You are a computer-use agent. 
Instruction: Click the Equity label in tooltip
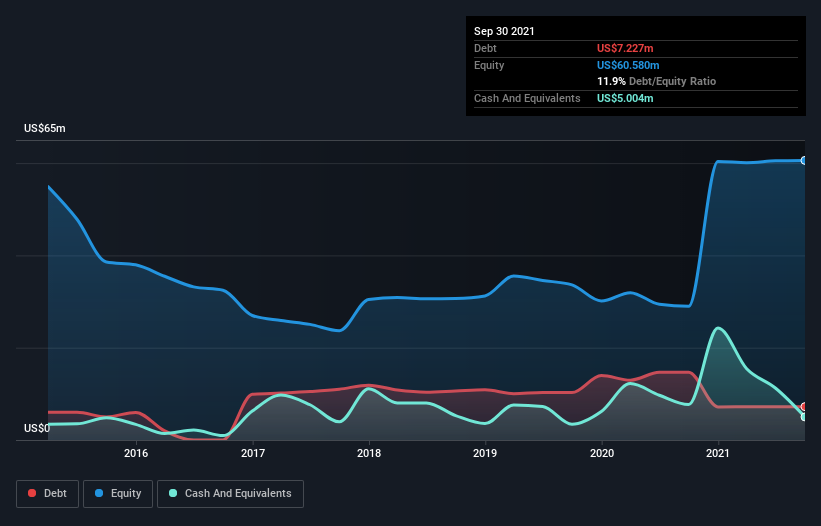489,65
